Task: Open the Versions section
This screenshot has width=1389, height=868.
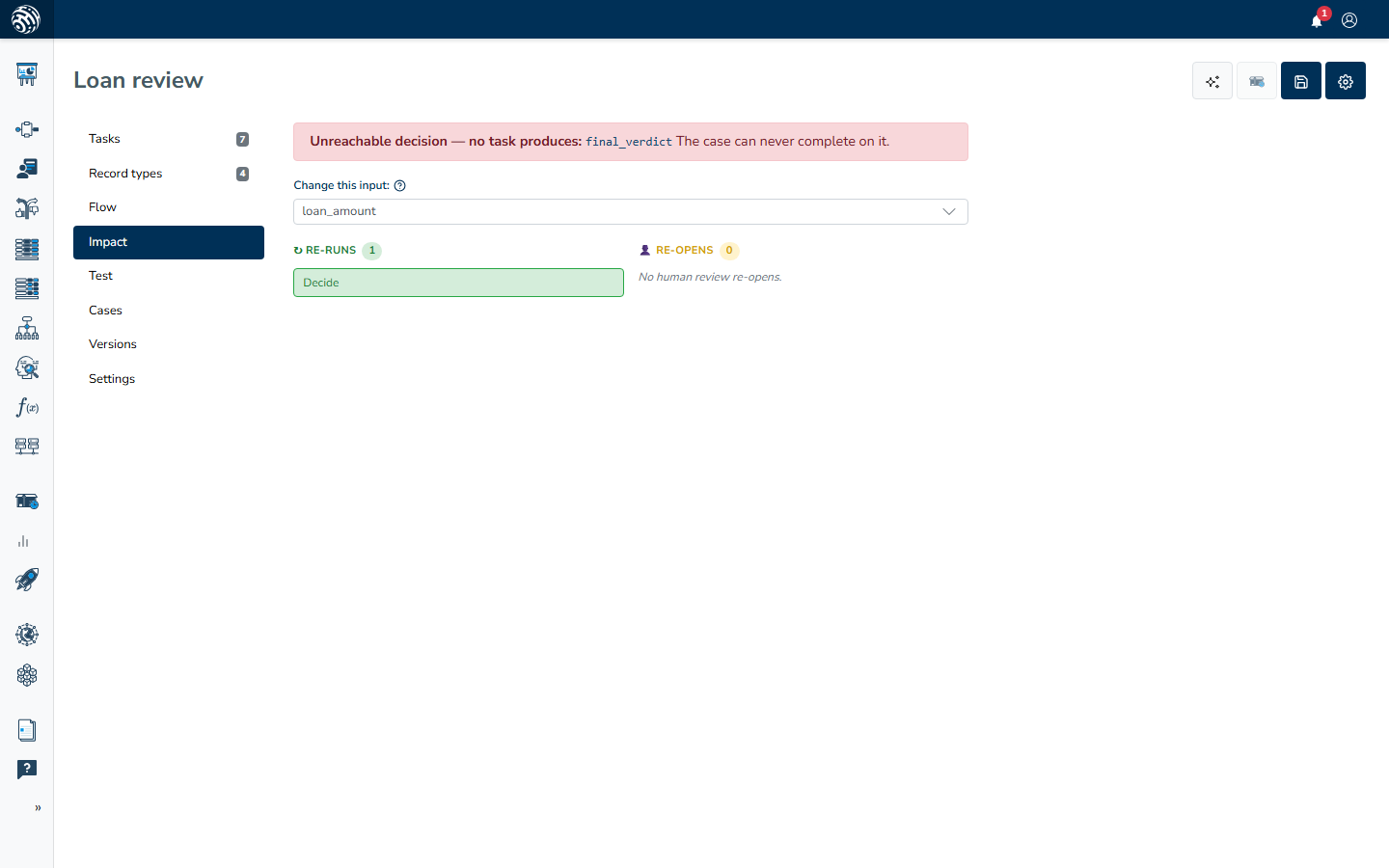Action: point(169,344)
